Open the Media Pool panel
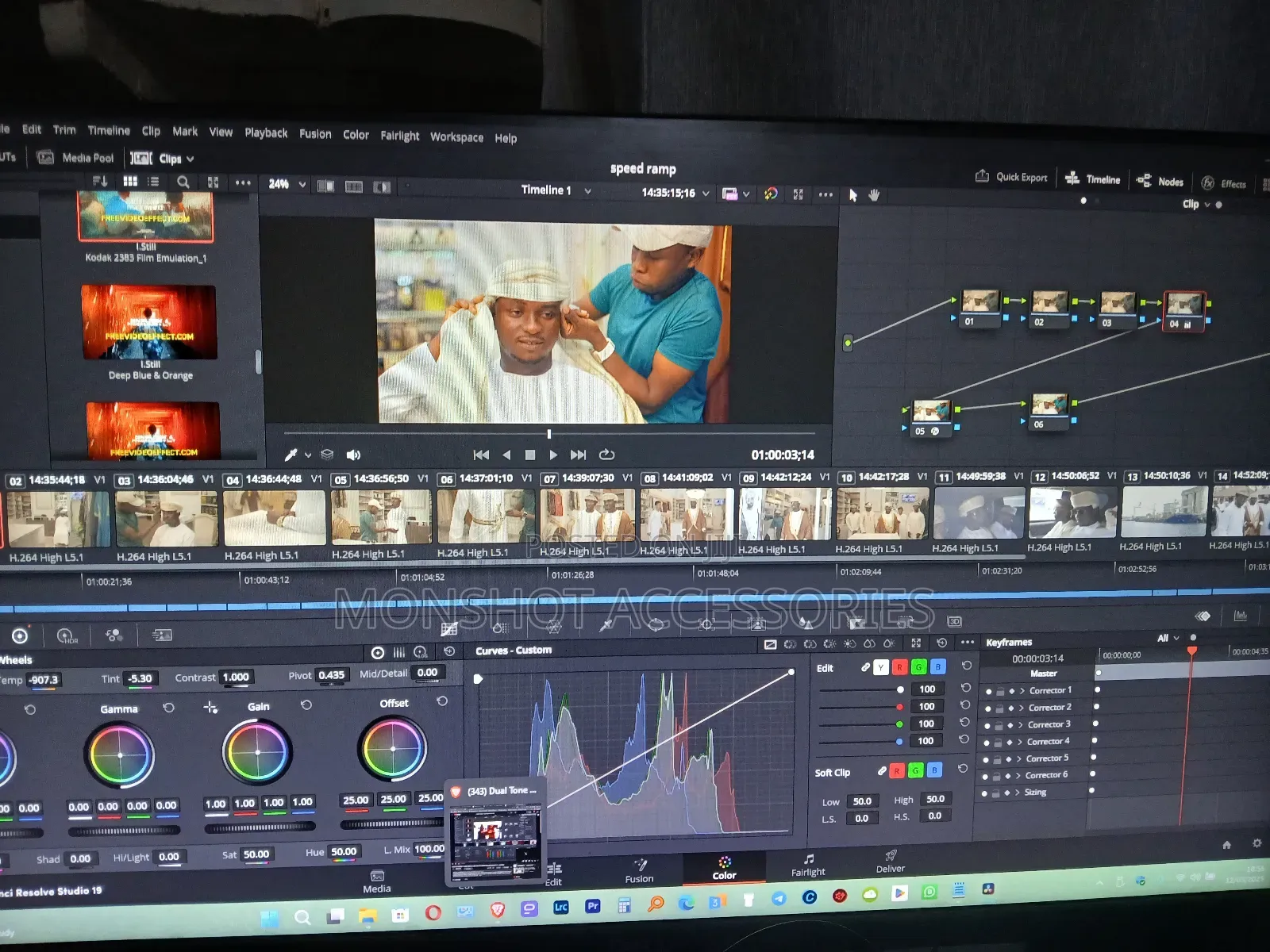This screenshot has height=952, width=1270. click(x=75, y=158)
